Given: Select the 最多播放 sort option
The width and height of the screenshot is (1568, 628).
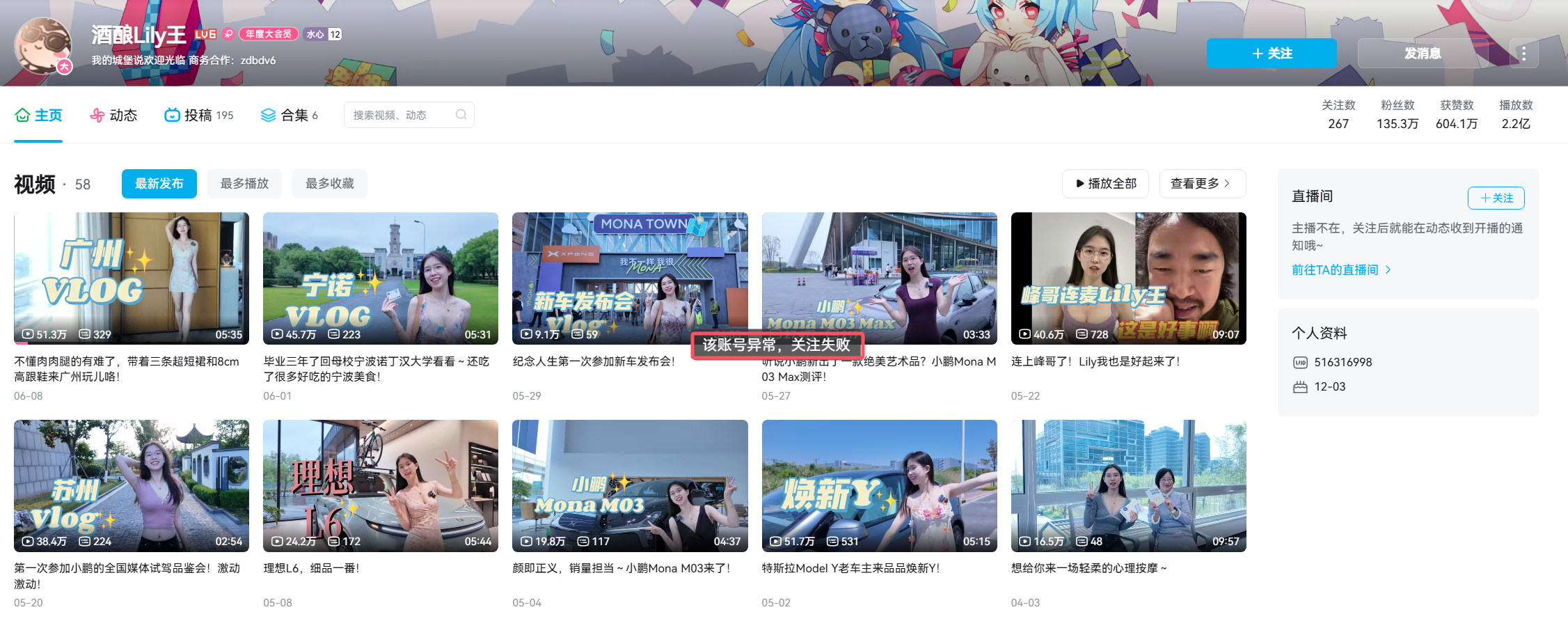Looking at the screenshot, I should click(244, 184).
